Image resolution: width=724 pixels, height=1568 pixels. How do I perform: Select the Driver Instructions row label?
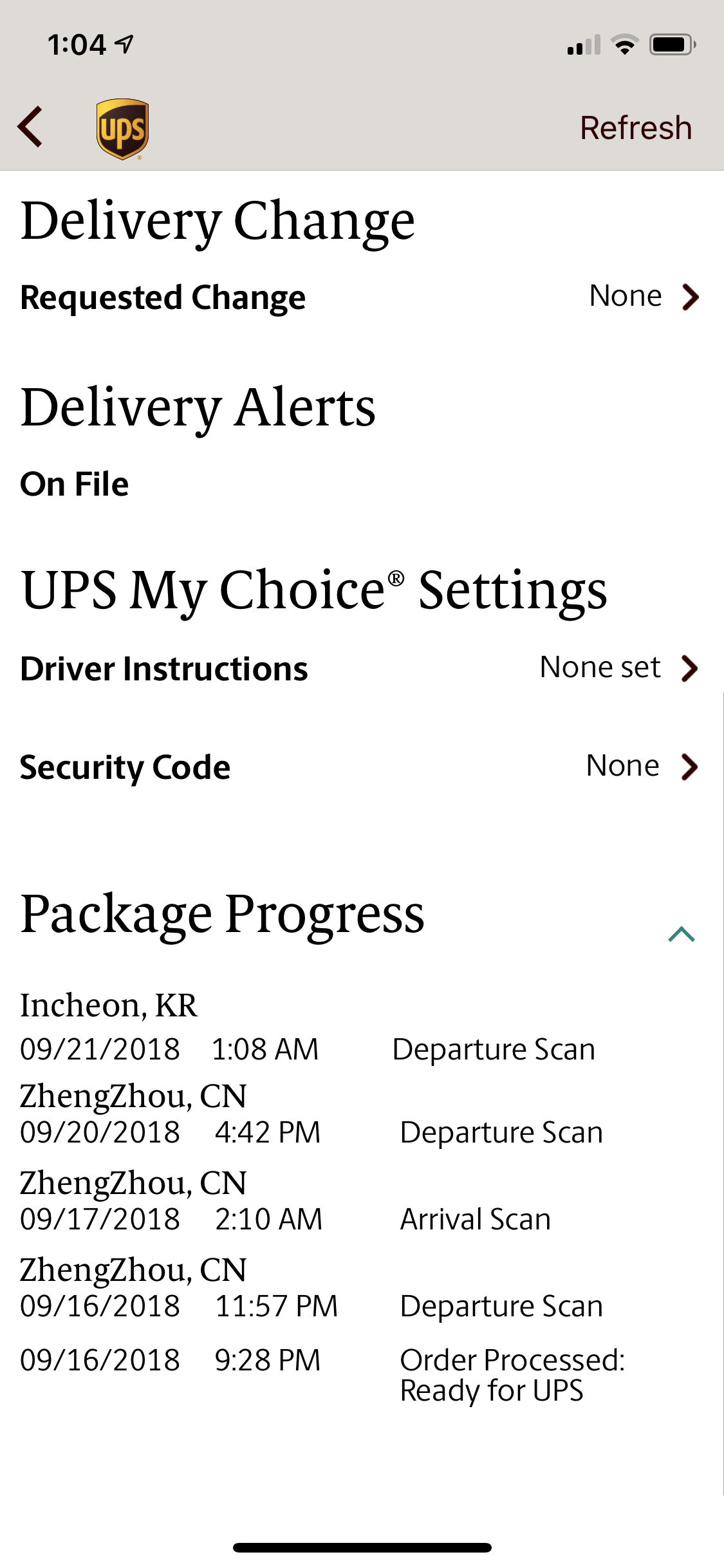pyautogui.click(x=164, y=669)
